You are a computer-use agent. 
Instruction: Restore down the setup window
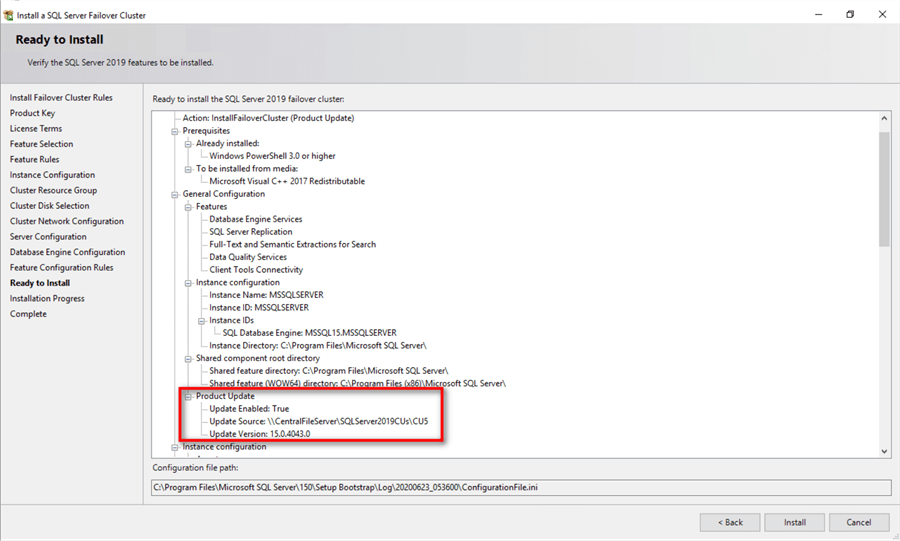pos(850,14)
